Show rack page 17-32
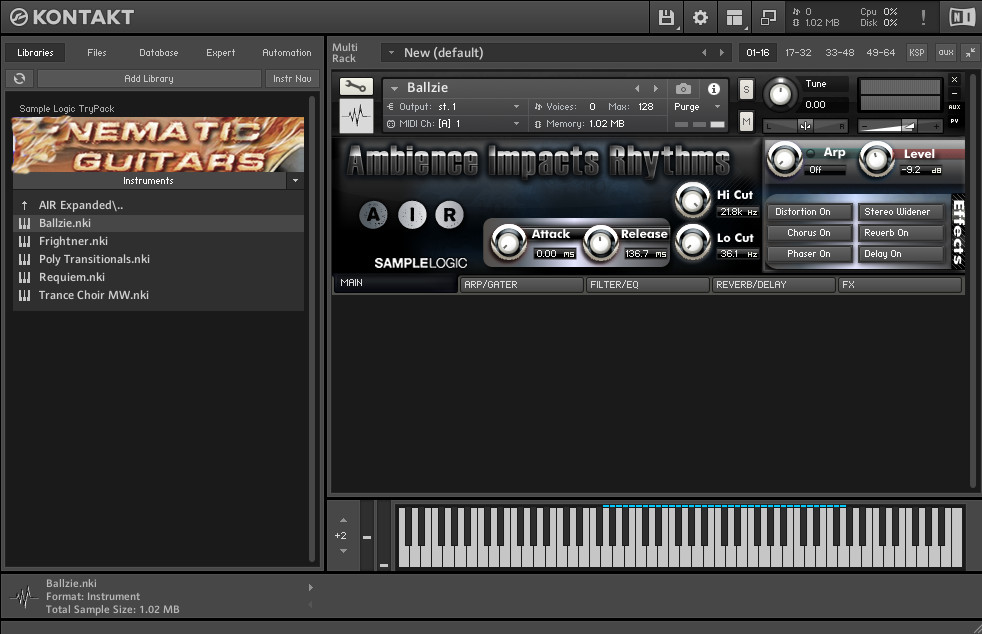 pyautogui.click(x=799, y=53)
